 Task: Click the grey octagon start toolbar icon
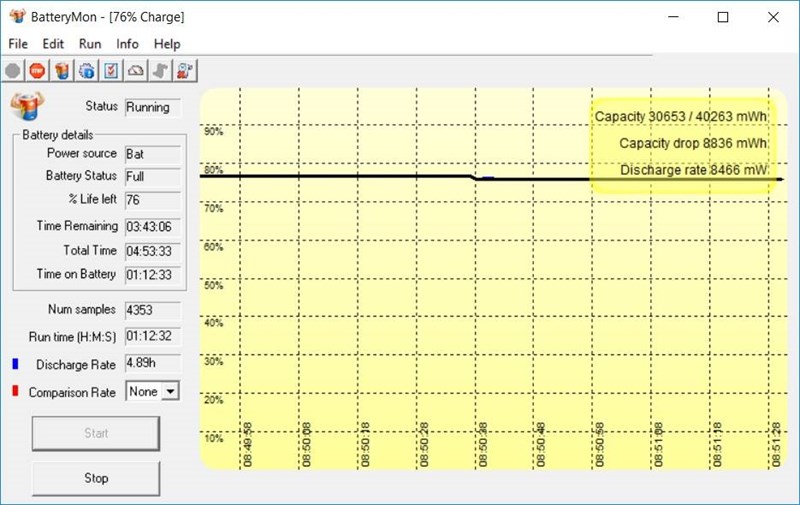[x=13, y=70]
